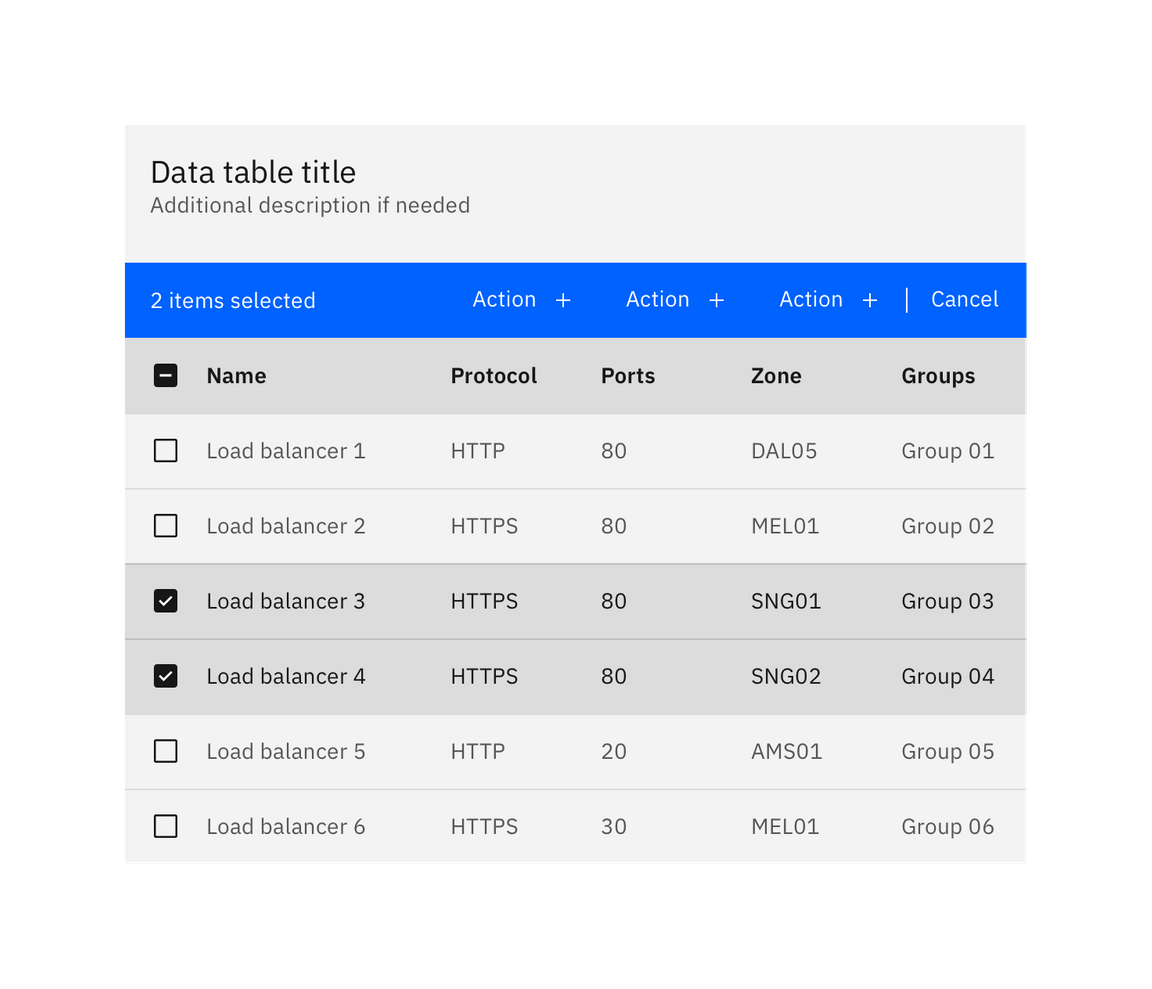
Task: Click the indeterminate select-all checkbox icon
Action: pyautogui.click(x=165, y=376)
